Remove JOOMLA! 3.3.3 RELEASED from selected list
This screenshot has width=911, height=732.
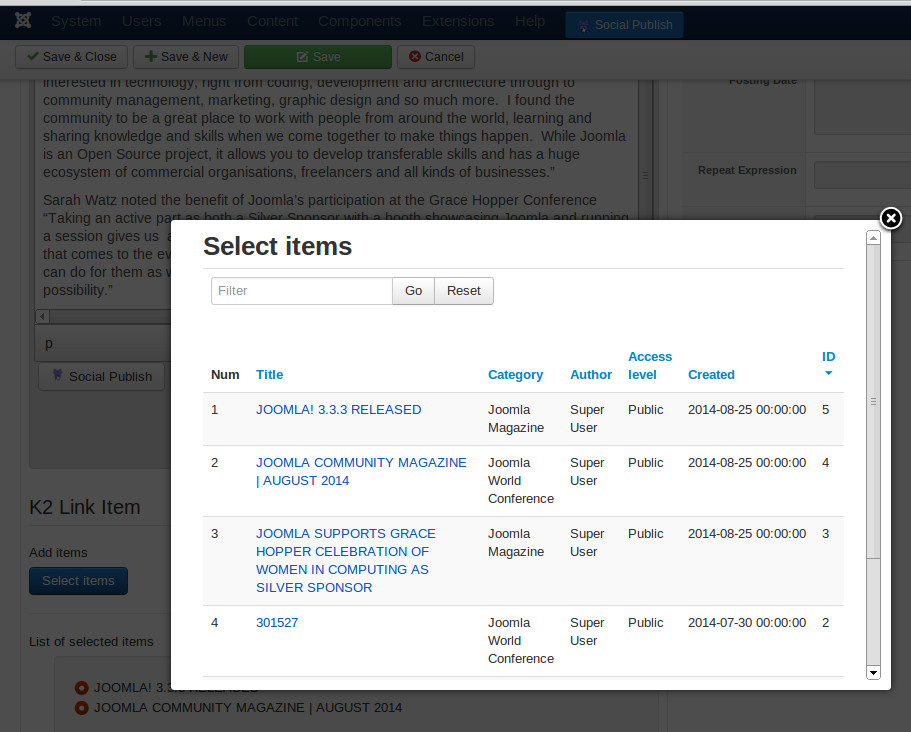[81, 688]
